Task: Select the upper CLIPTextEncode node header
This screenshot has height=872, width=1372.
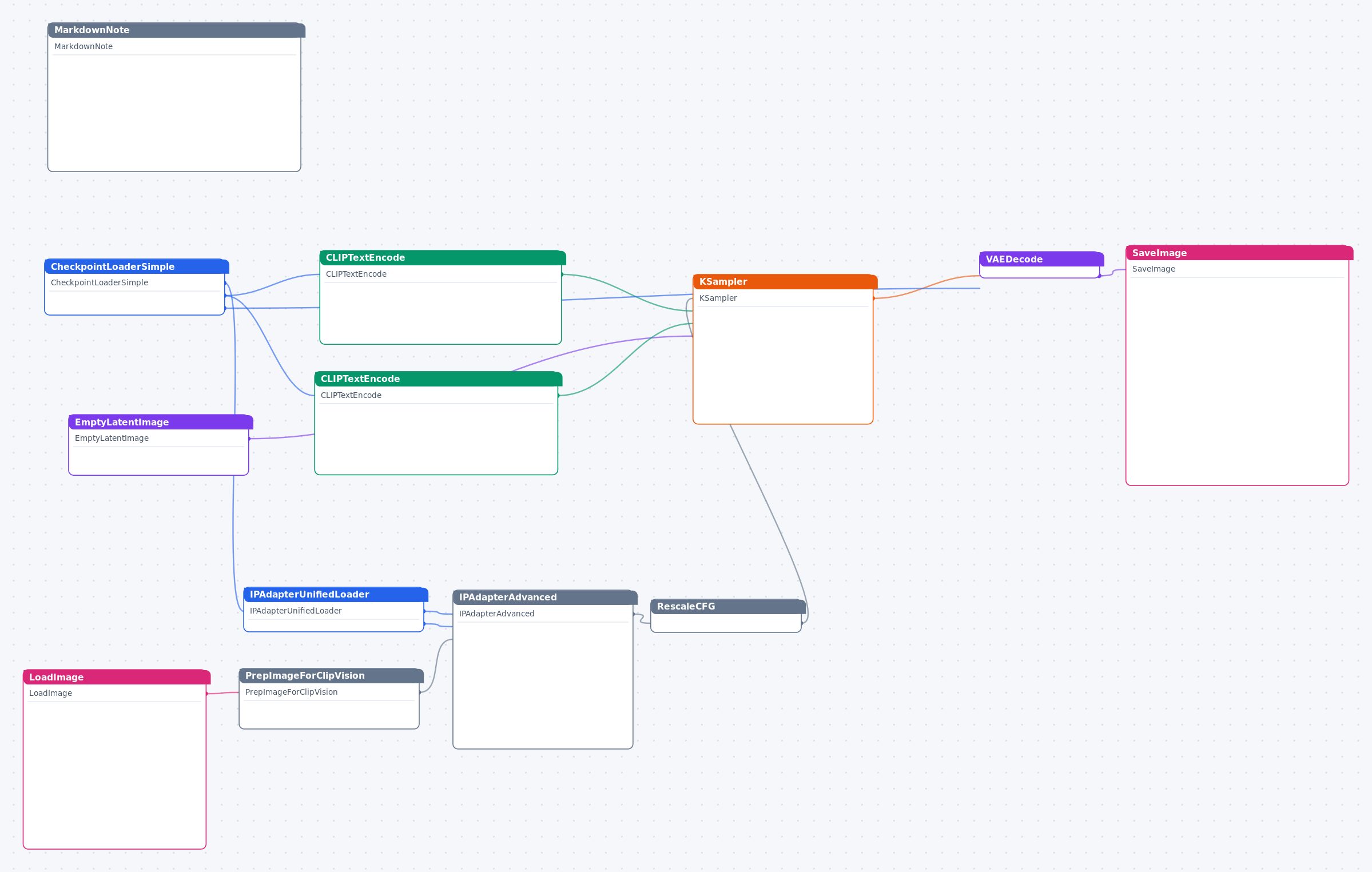Action: point(443,258)
